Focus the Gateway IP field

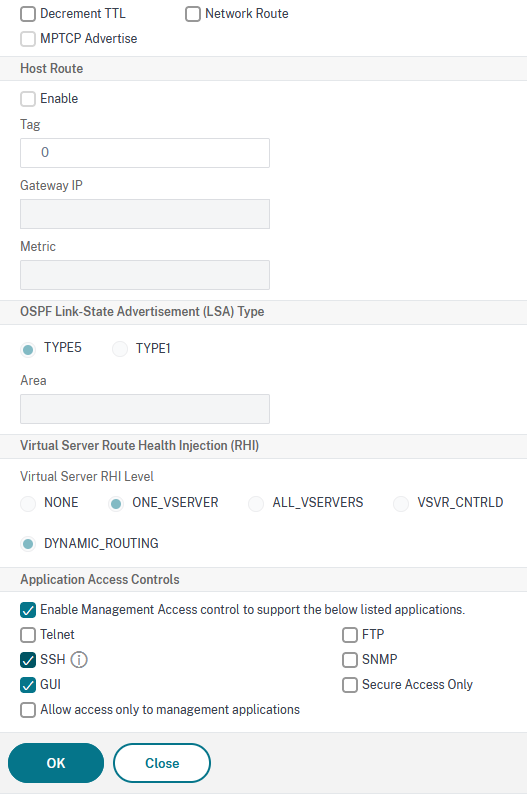coord(145,214)
